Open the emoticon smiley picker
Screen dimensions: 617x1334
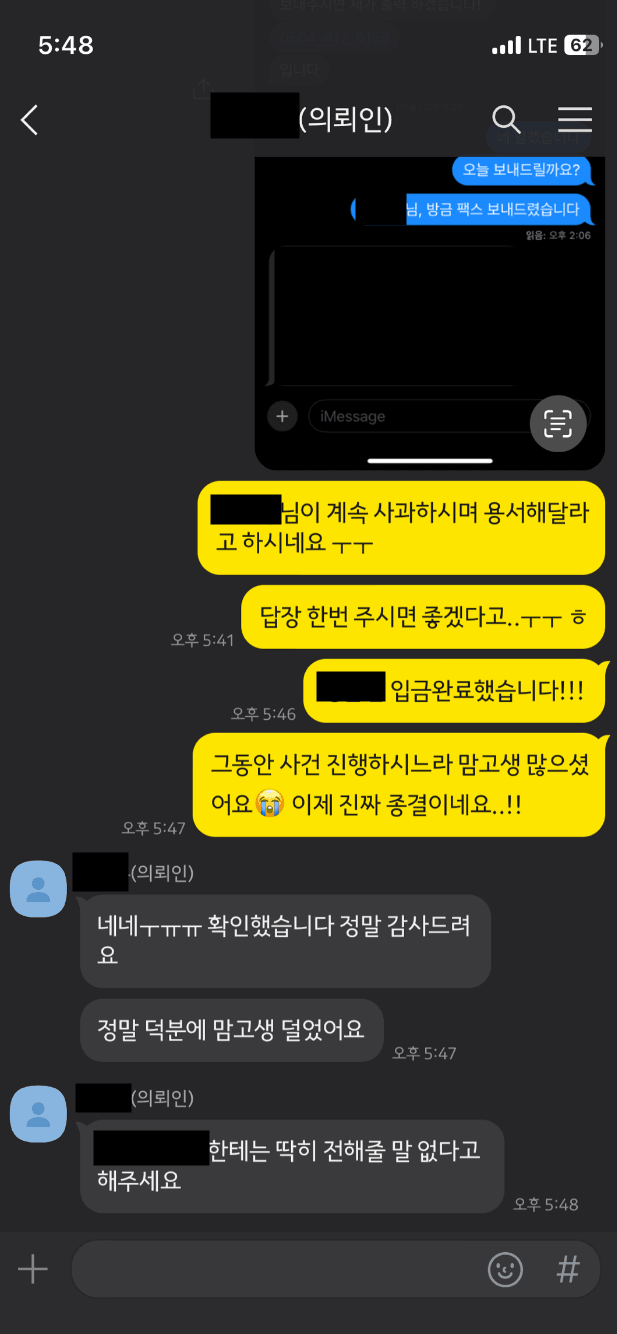[x=506, y=1270]
